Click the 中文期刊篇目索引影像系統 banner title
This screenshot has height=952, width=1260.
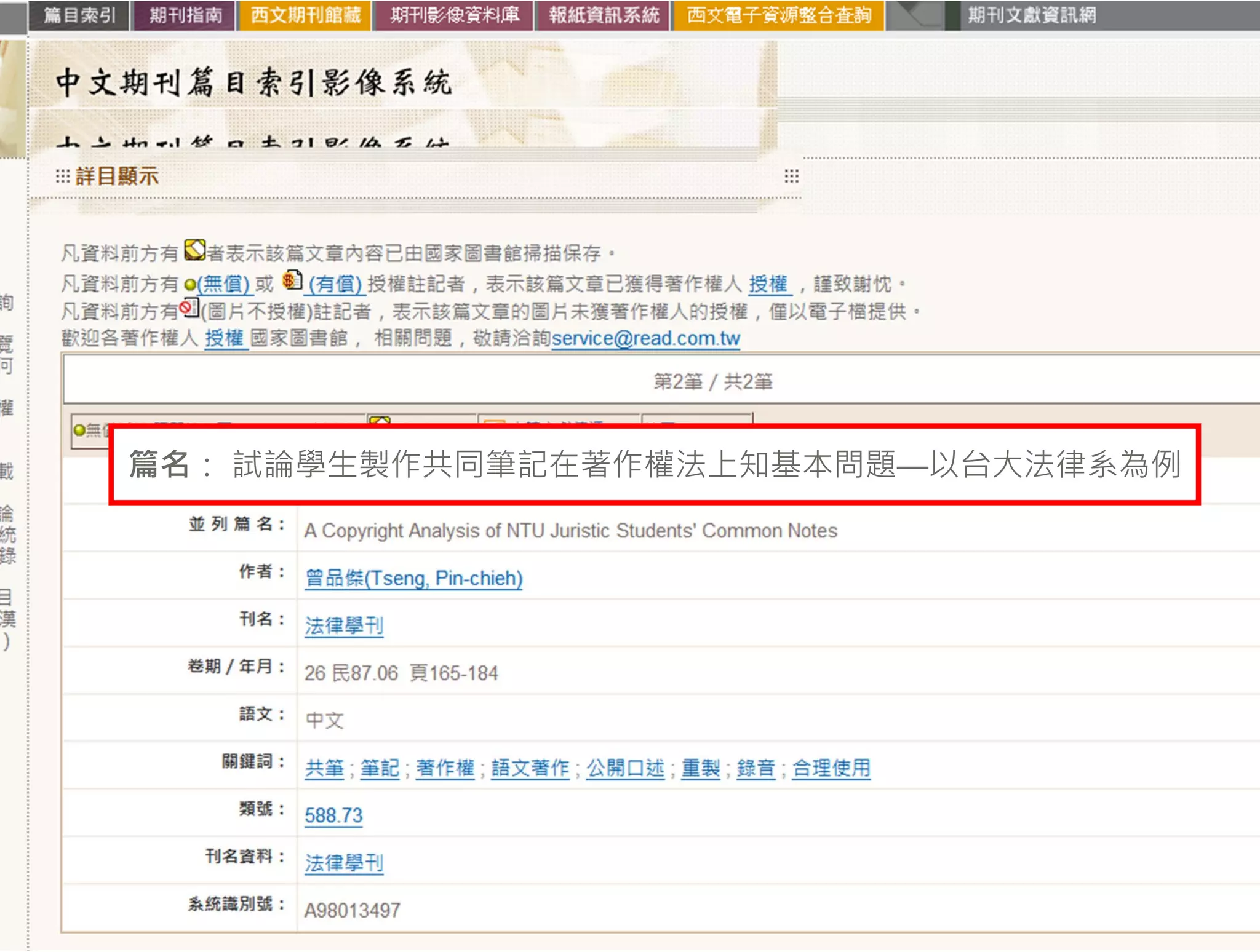coord(254,82)
